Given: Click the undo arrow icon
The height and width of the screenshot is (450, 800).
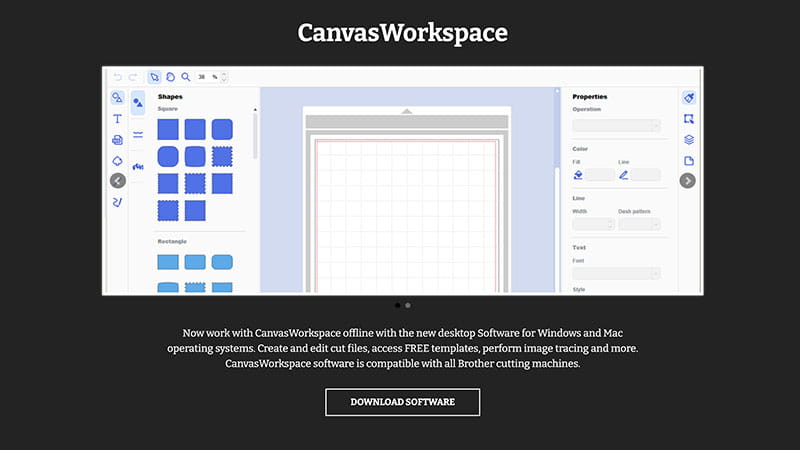Looking at the screenshot, I should coord(118,77).
